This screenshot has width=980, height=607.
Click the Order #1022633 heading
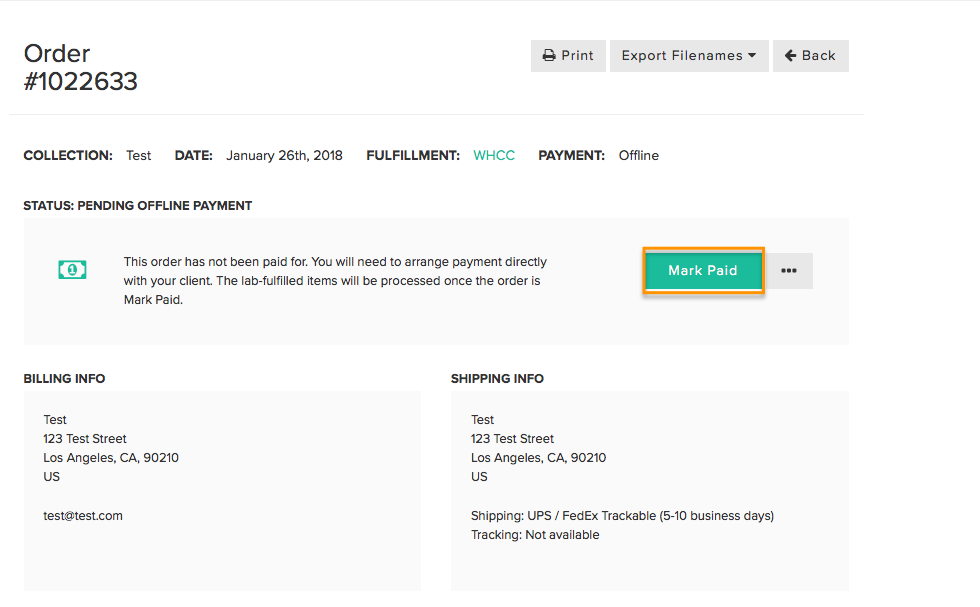[81, 68]
